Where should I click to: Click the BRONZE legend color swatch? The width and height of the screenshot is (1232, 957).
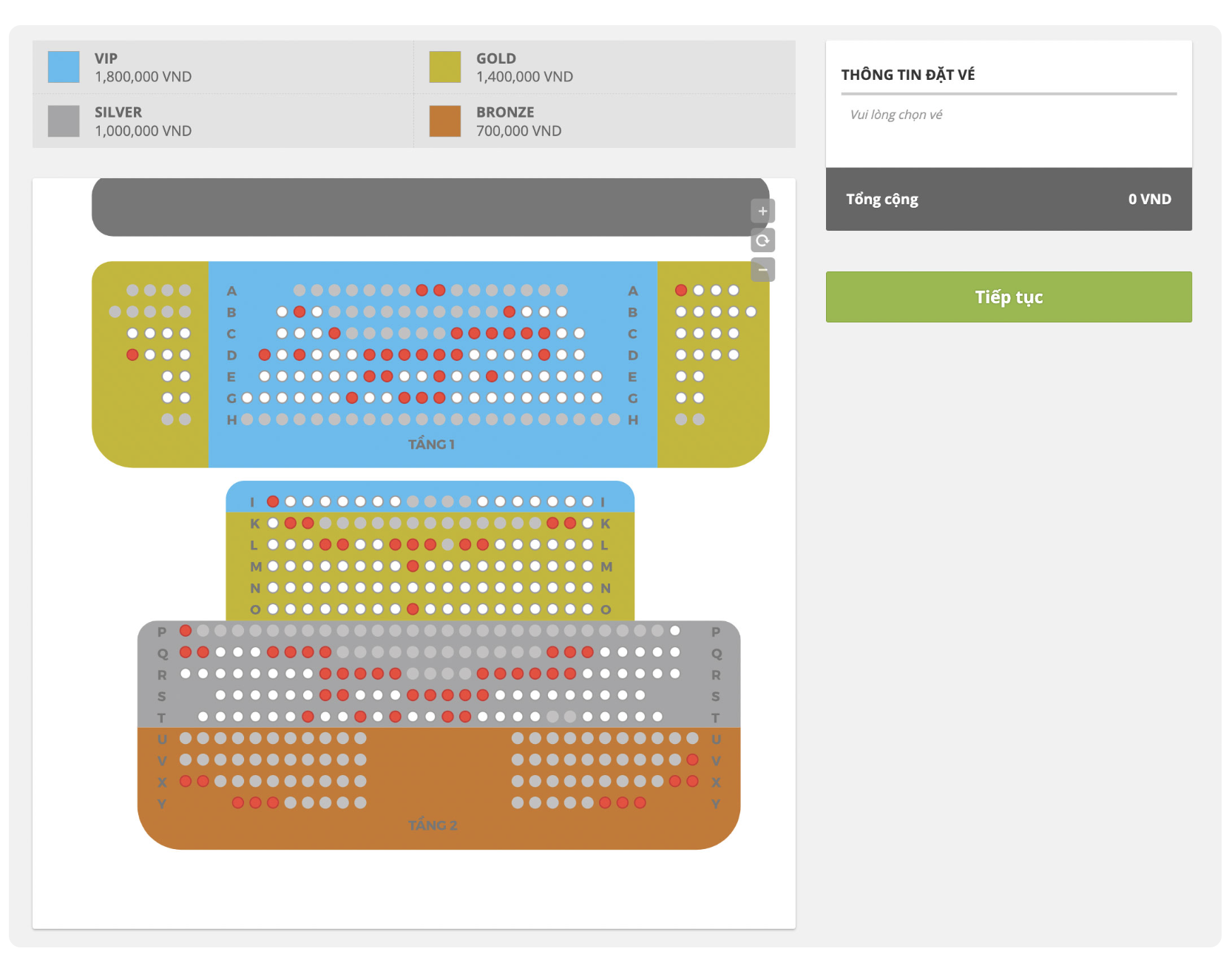point(445,121)
